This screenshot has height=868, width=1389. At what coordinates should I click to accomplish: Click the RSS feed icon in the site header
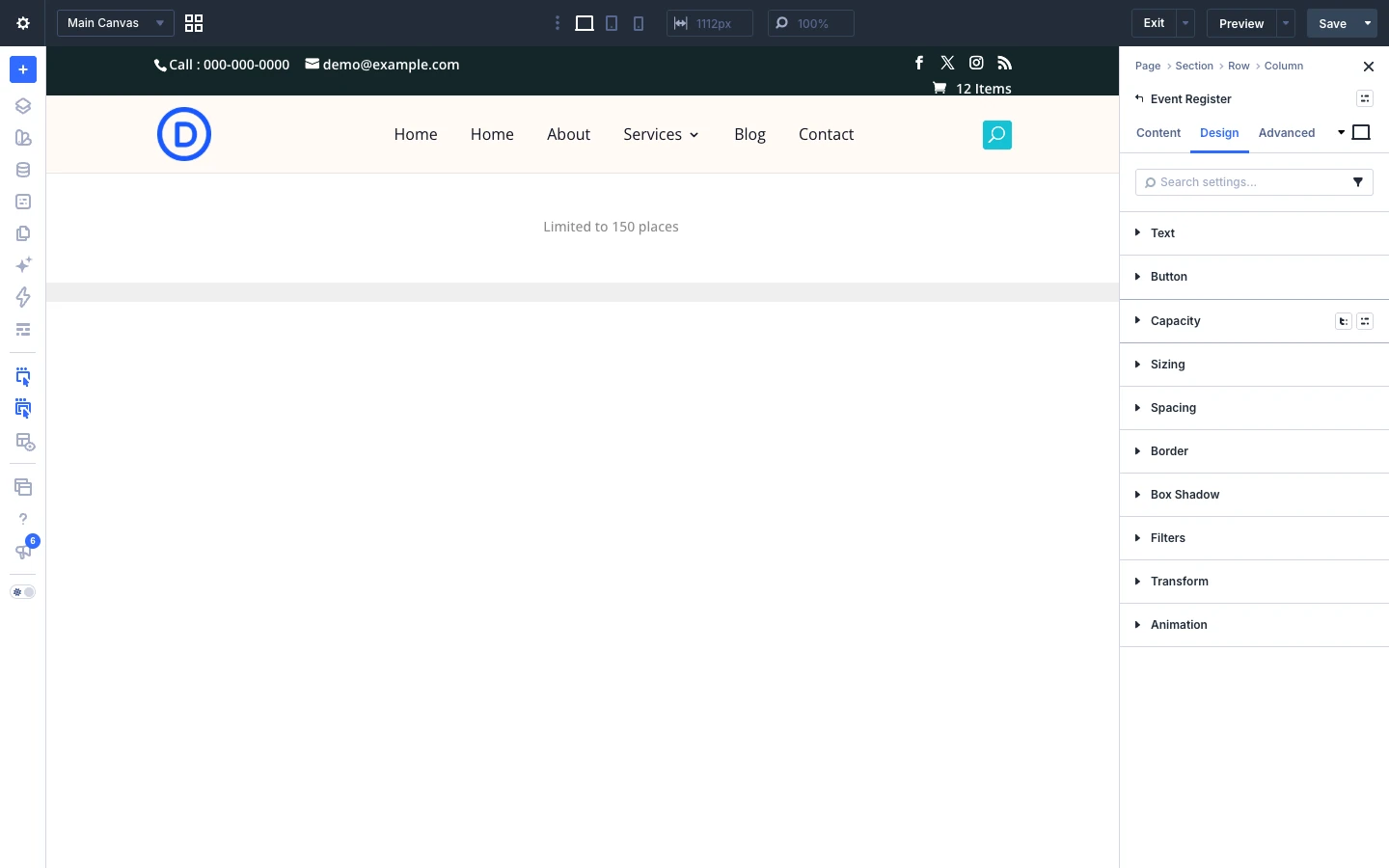[x=1005, y=63]
